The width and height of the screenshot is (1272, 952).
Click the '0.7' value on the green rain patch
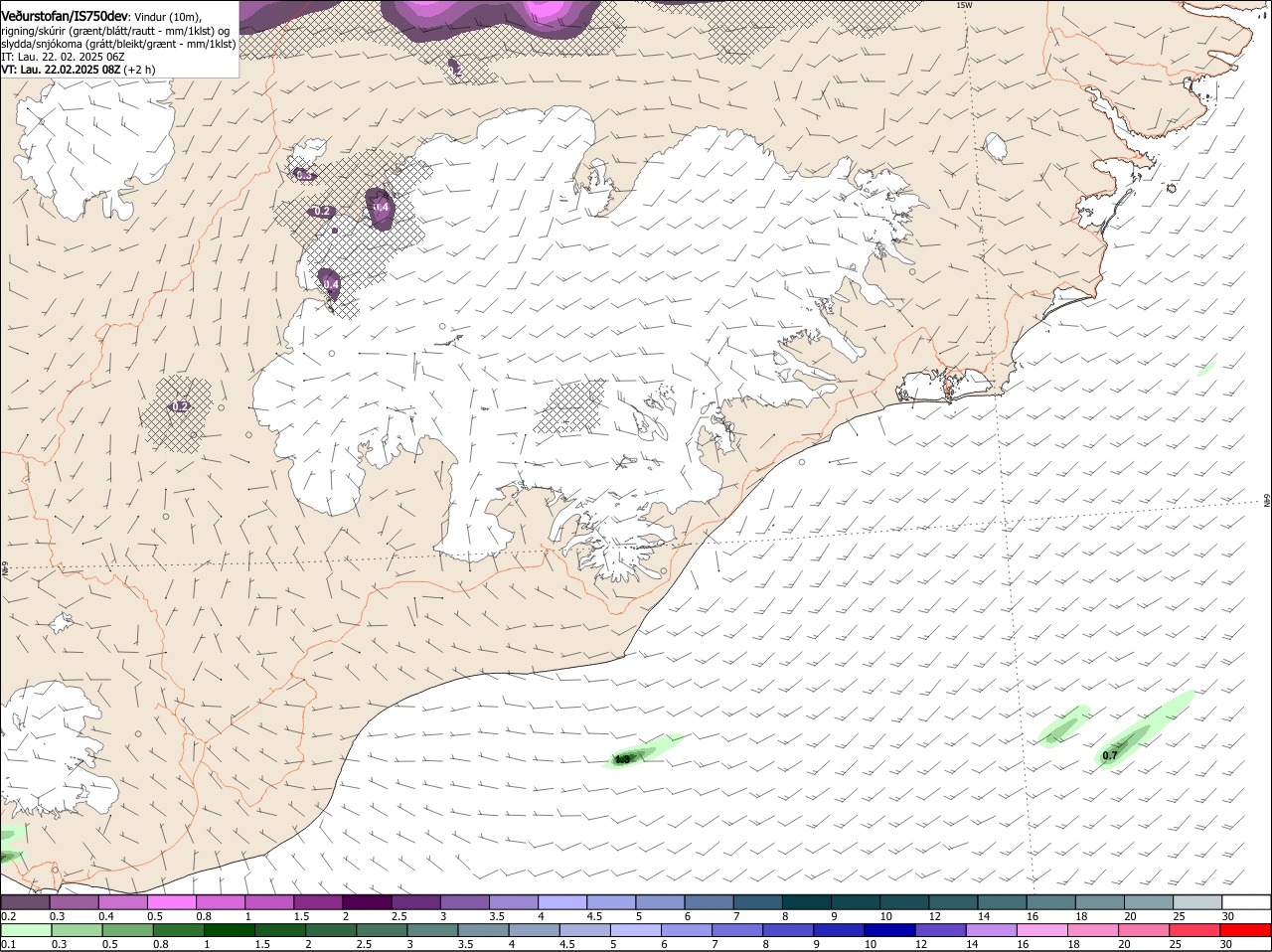point(1110,755)
